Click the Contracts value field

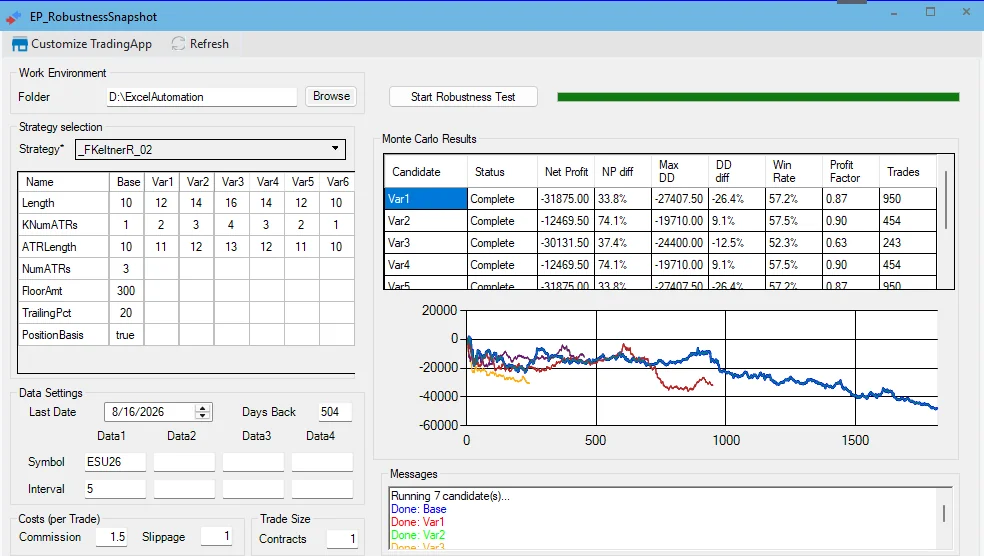(x=342, y=538)
